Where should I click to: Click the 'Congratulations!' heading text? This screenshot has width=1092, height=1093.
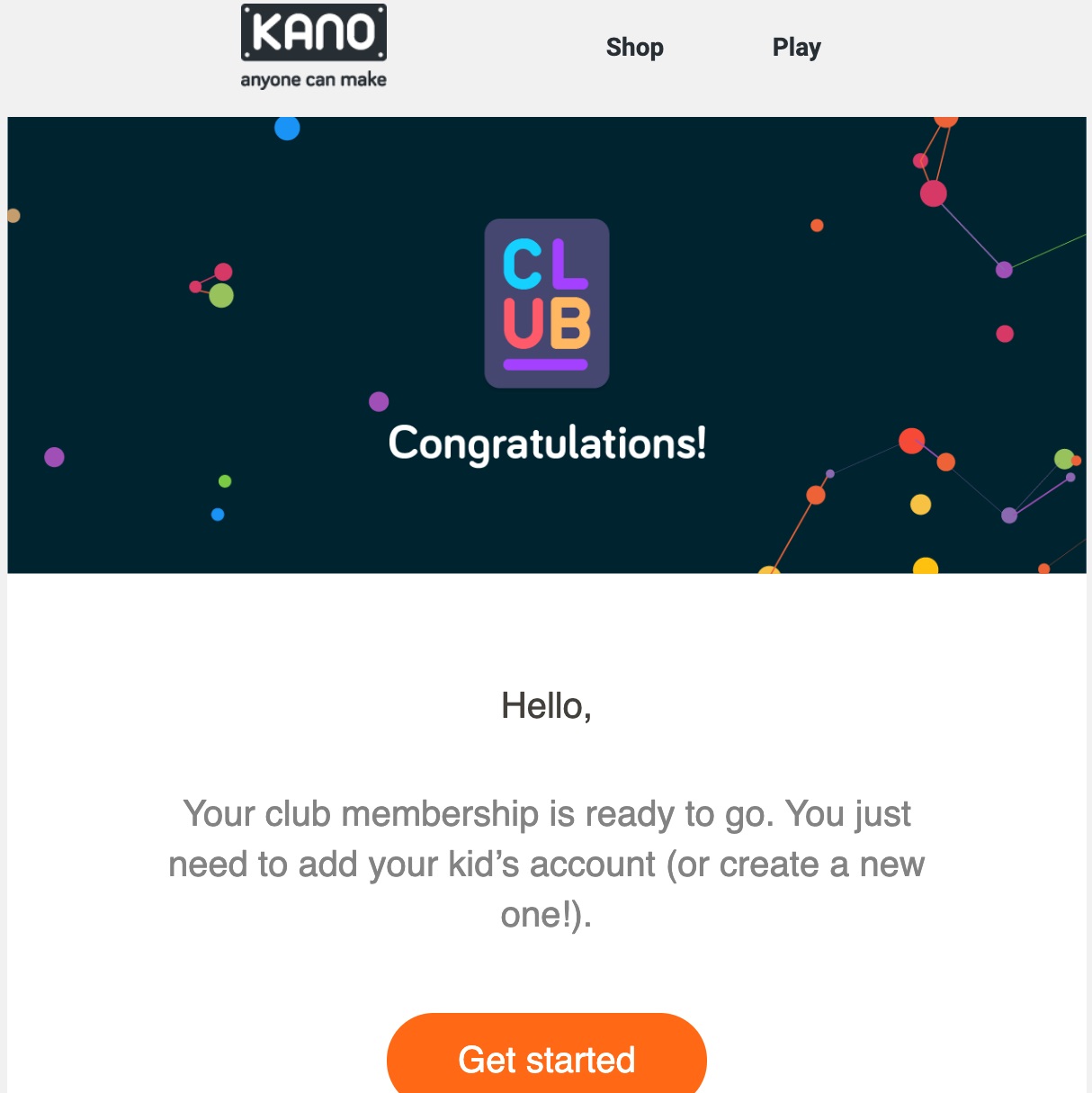(546, 443)
